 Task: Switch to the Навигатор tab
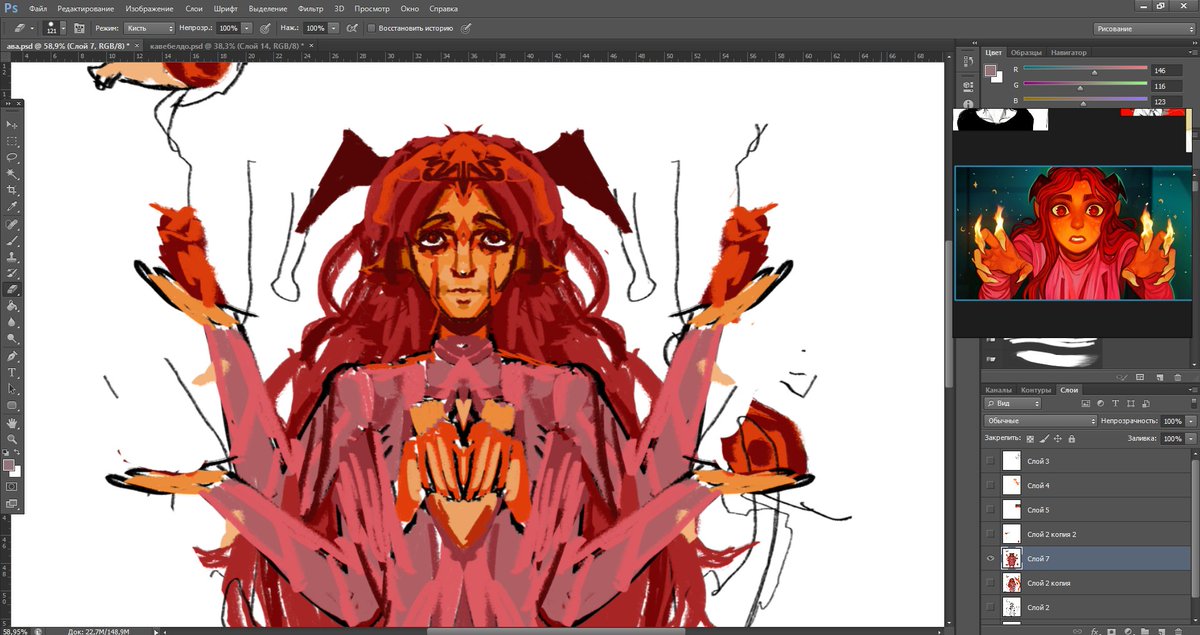pos(1068,52)
